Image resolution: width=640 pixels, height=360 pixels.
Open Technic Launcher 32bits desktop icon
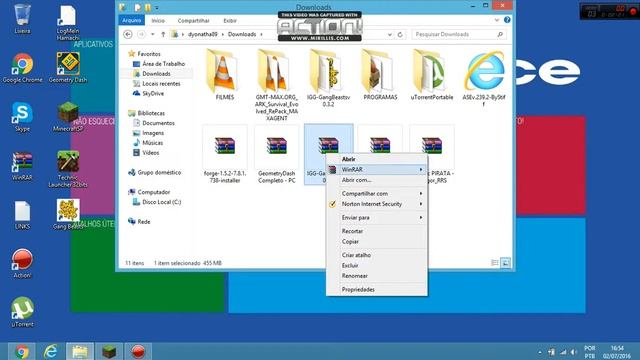[68, 169]
